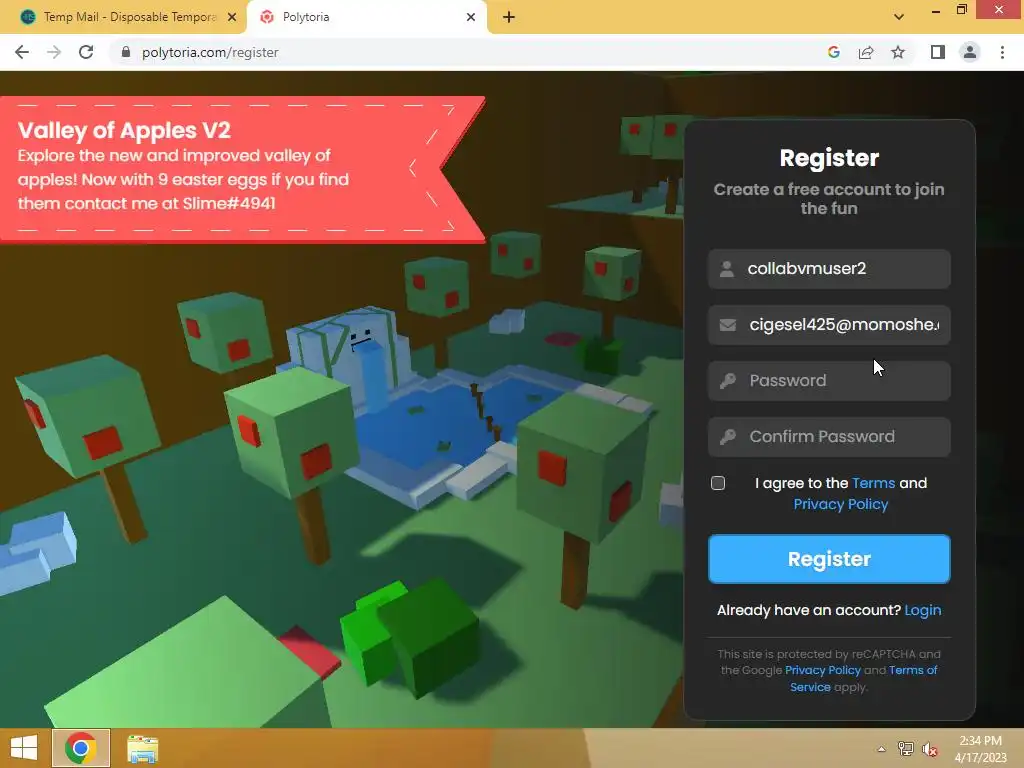The width and height of the screenshot is (1024, 768).
Task: Go back to the previous page
Action: 22,52
